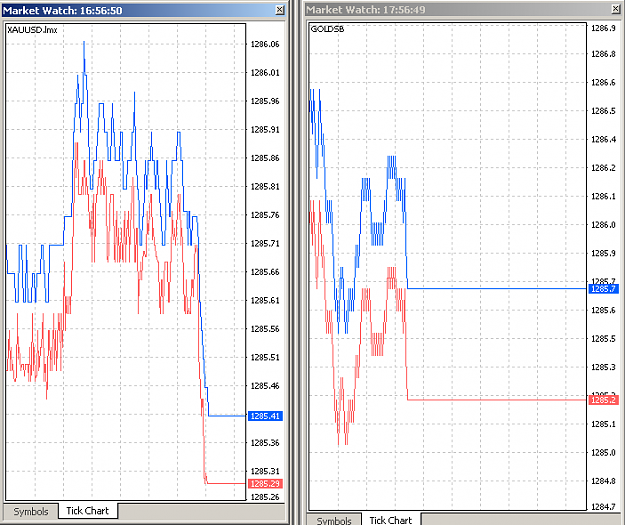Close the right Market Watch window
This screenshot has height=525, width=625.
pyautogui.click(x=616, y=9)
